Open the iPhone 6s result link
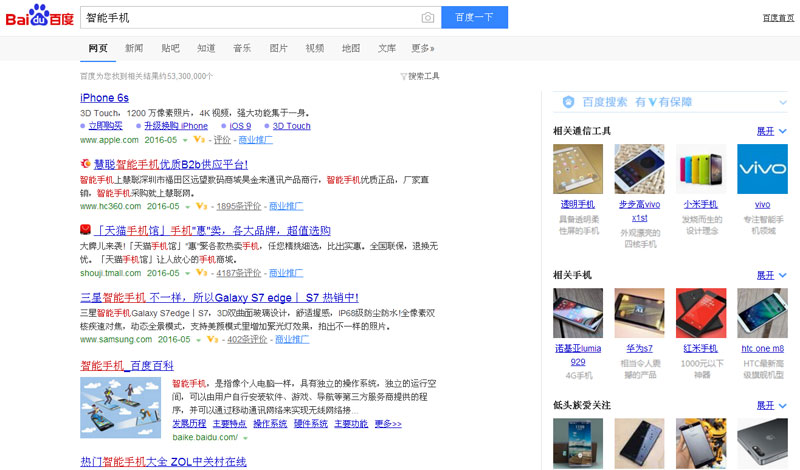The height and width of the screenshot is (470, 800). 104,98
